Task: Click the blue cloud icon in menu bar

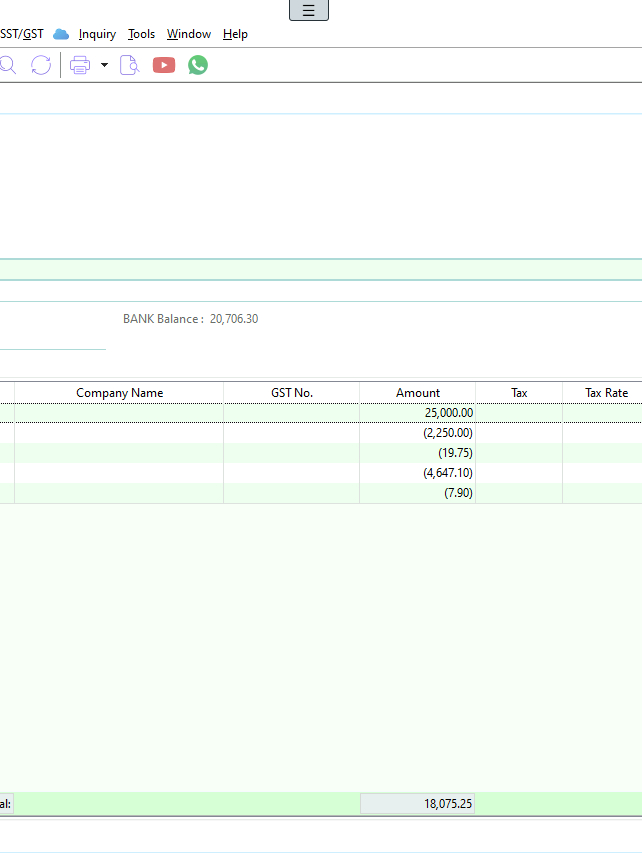Action: point(61,34)
